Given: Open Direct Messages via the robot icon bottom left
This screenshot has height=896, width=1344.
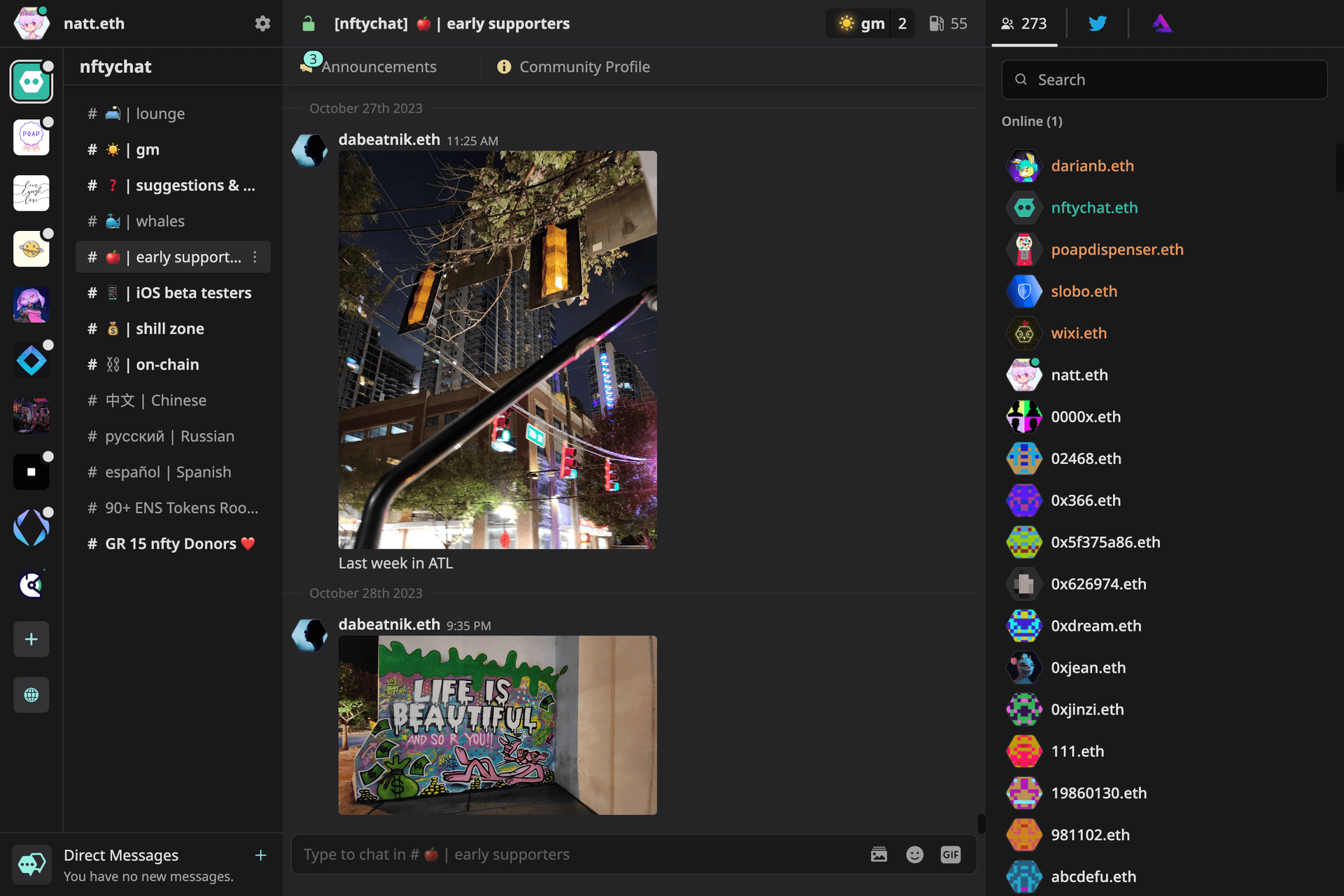Looking at the screenshot, I should point(31,864).
